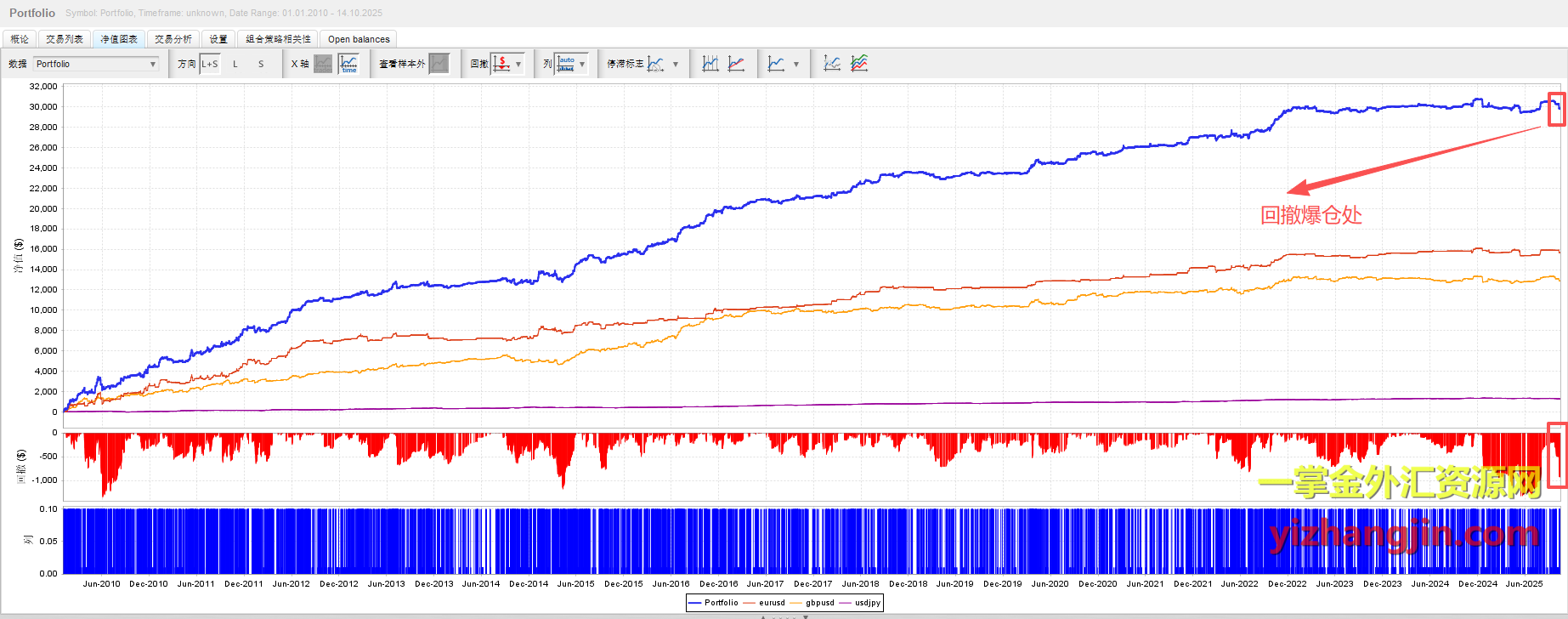Click the red-green multi-line chart icon
The image size is (1568, 619).
859,64
